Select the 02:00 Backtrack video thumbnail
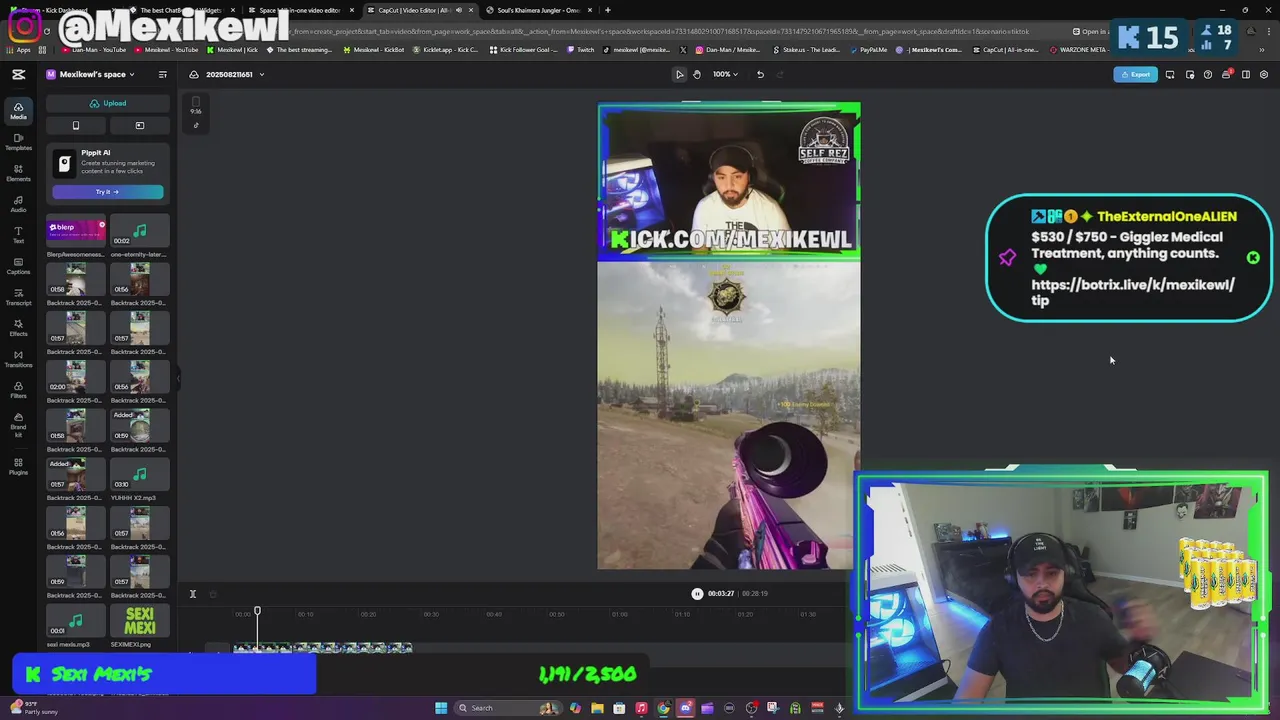 click(76, 379)
